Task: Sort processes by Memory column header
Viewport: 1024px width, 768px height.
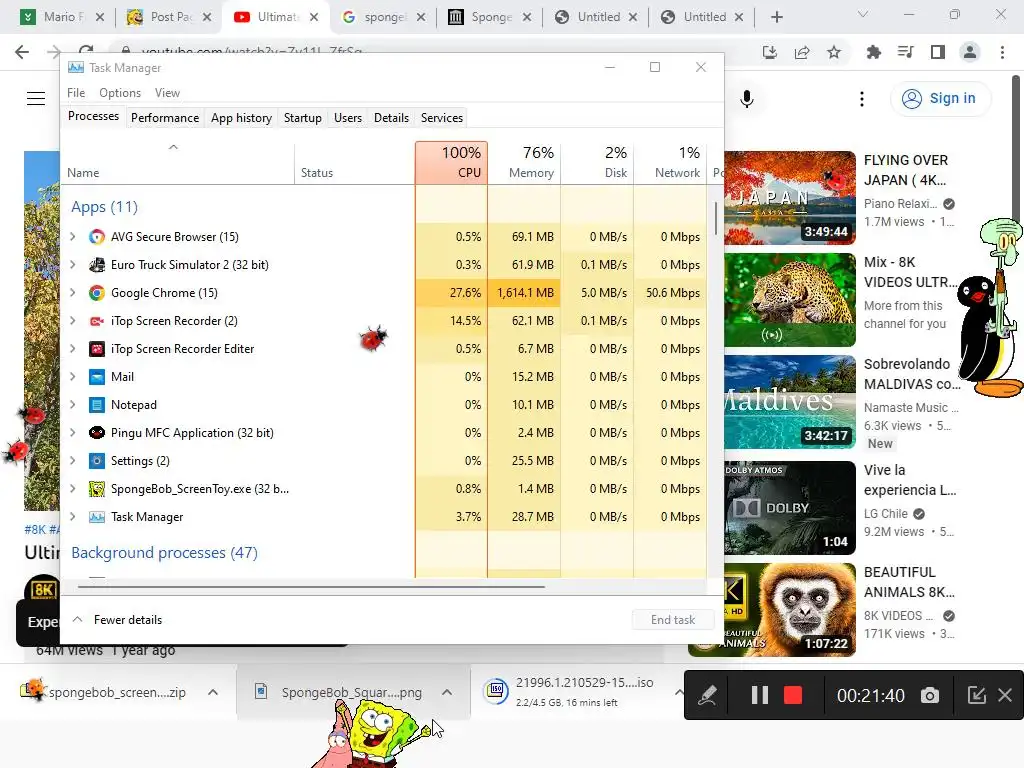Action: 524,163
